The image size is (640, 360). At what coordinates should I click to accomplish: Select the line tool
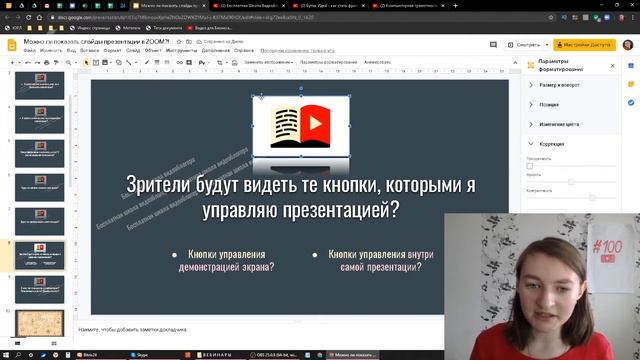[x=129, y=62]
